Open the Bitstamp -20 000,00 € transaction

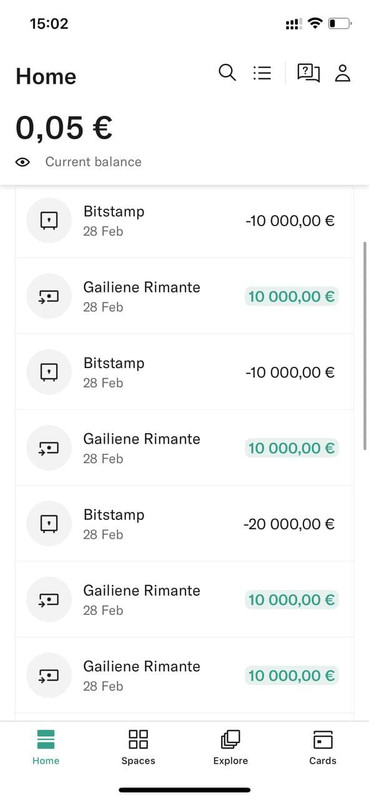(x=184, y=523)
